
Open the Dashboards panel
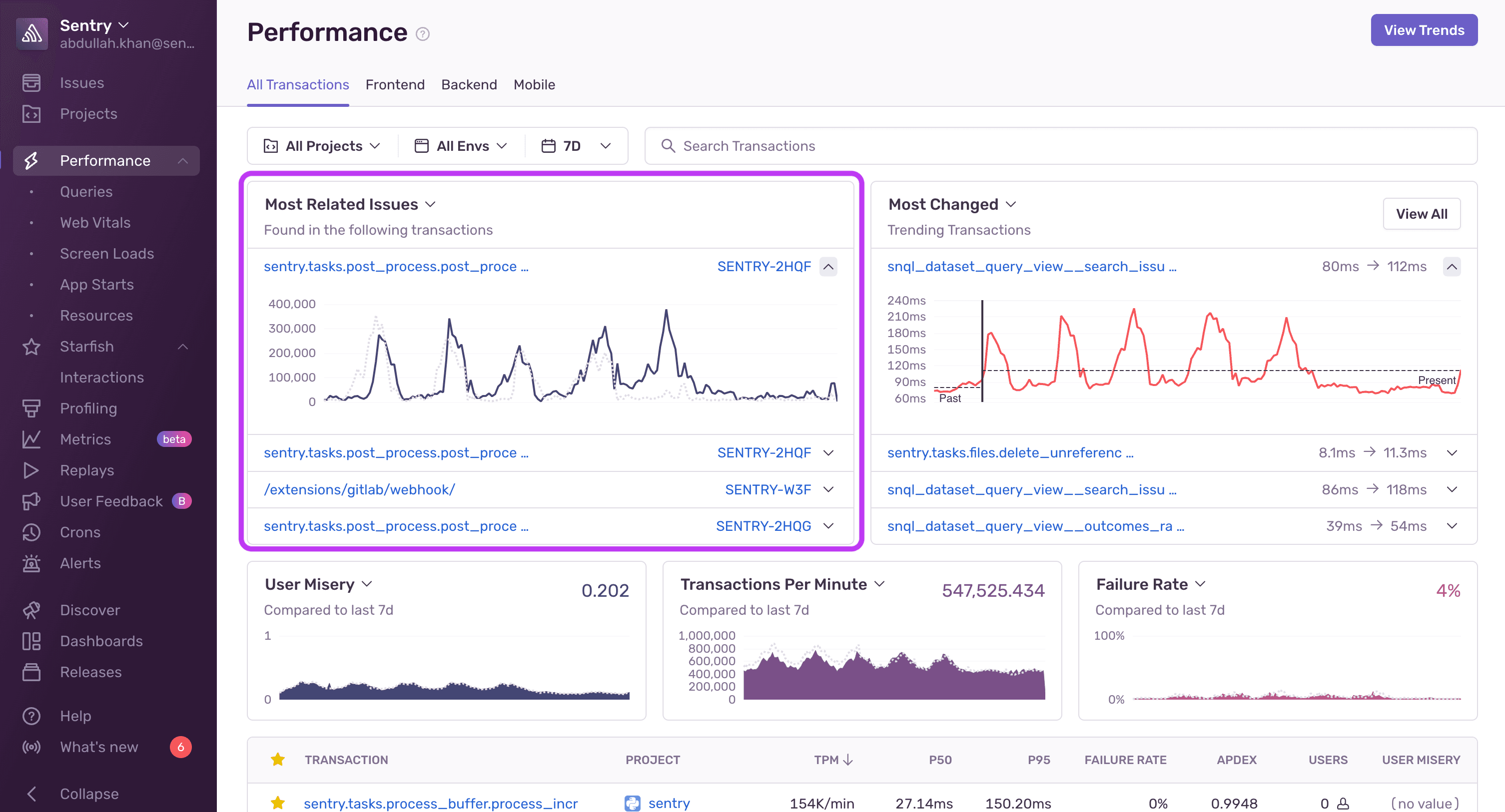coord(101,640)
